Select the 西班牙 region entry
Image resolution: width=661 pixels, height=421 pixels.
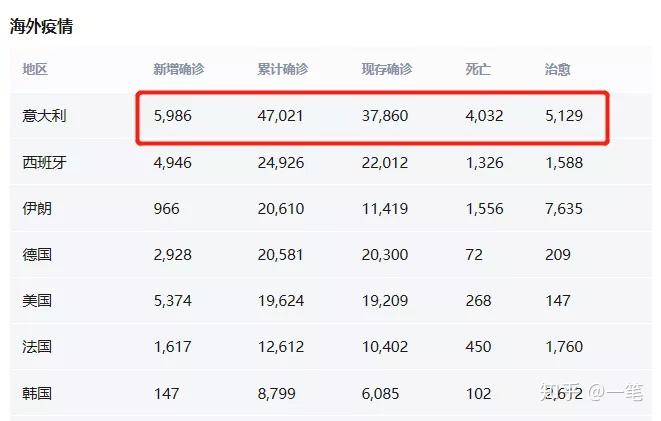click(x=44, y=162)
